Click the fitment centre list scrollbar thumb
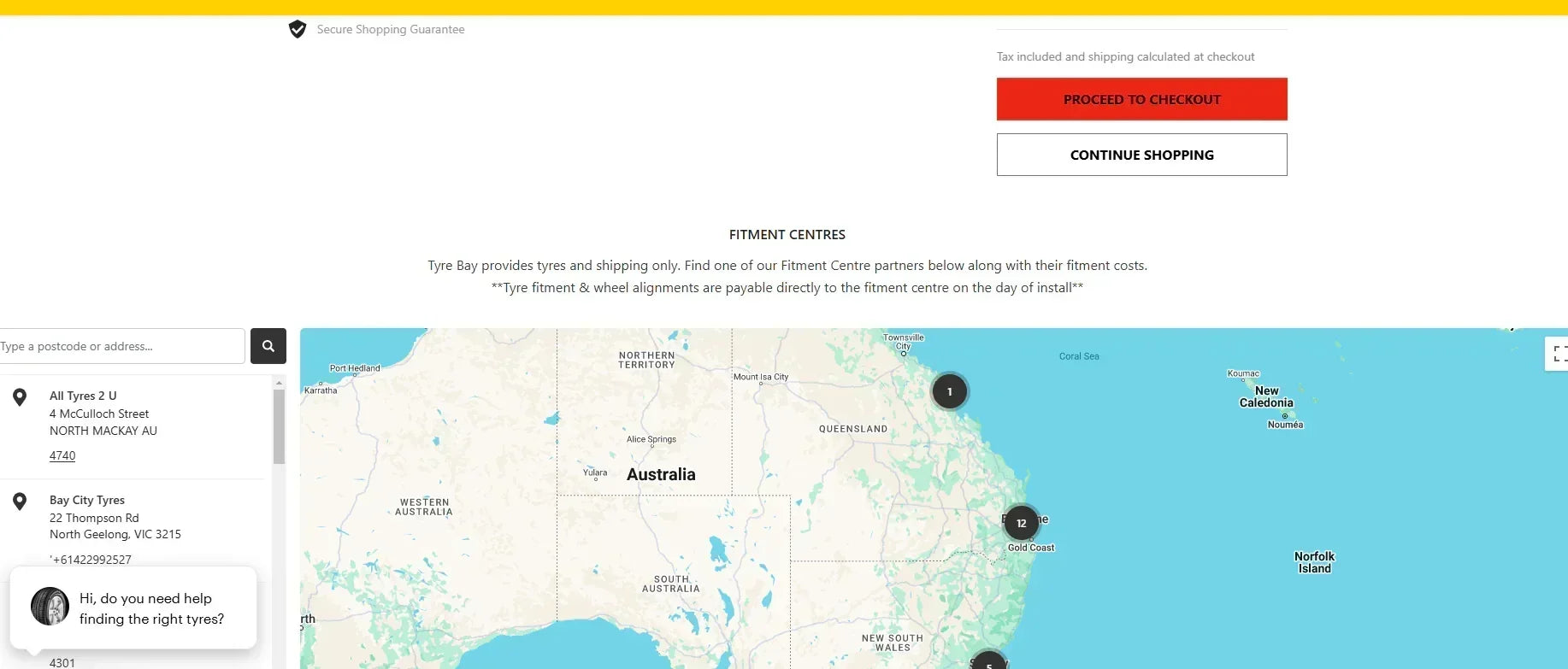This screenshot has height=669, width=1568. coord(279,427)
